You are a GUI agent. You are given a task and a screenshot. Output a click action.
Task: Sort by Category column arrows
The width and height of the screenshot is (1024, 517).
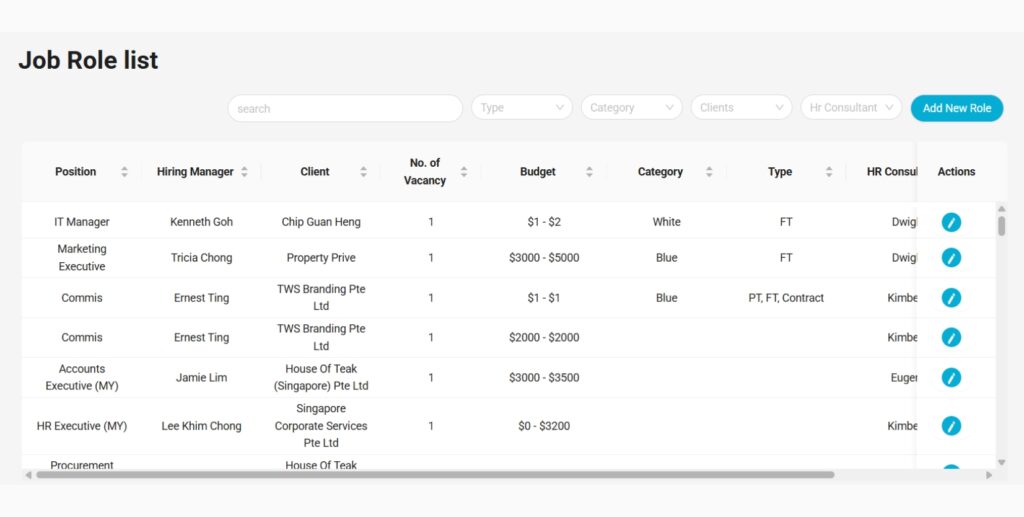[x=709, y=172]
